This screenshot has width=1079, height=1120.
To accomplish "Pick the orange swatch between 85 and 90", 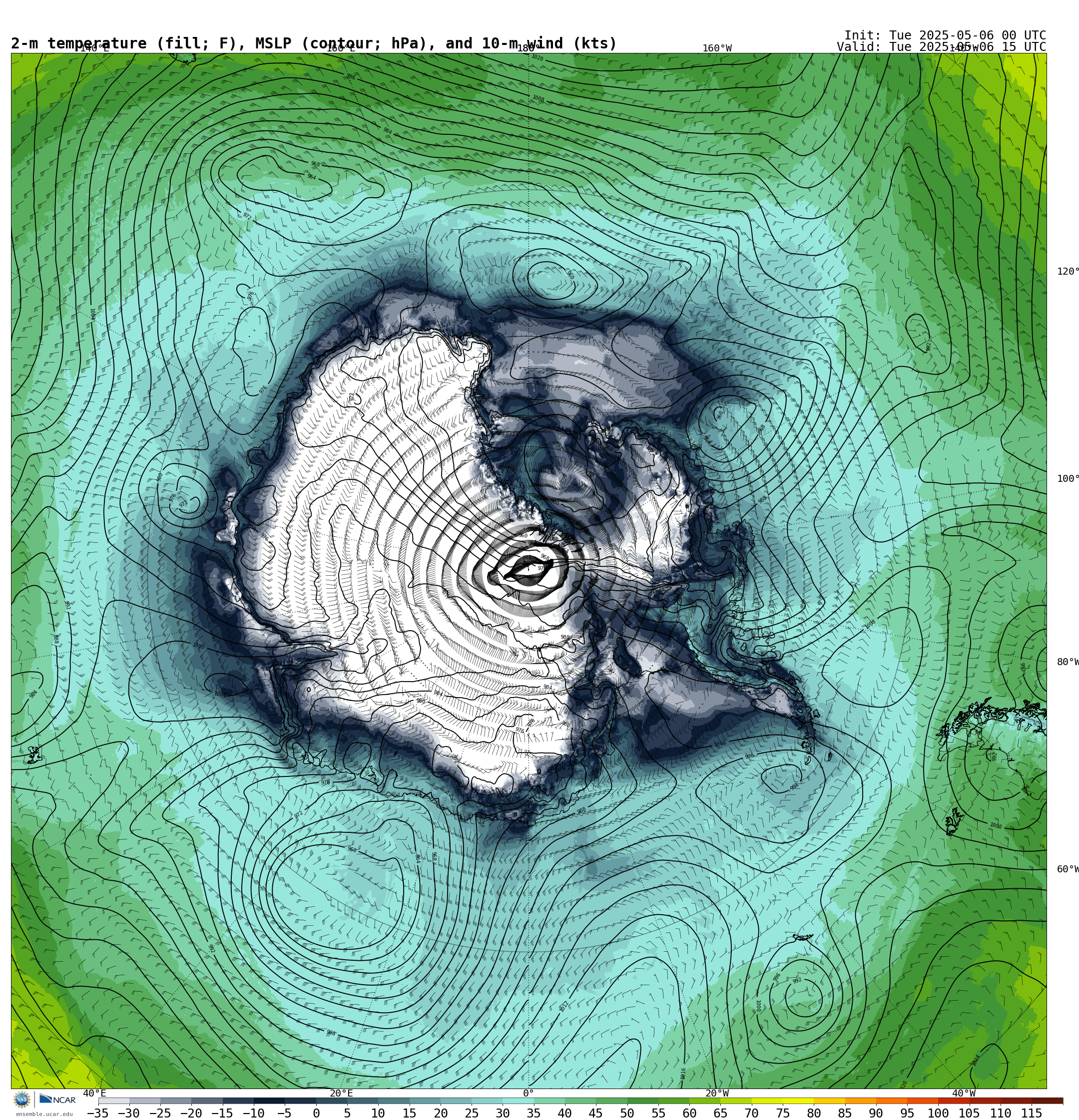I will pyautogui.click(x=861, y=1101).
